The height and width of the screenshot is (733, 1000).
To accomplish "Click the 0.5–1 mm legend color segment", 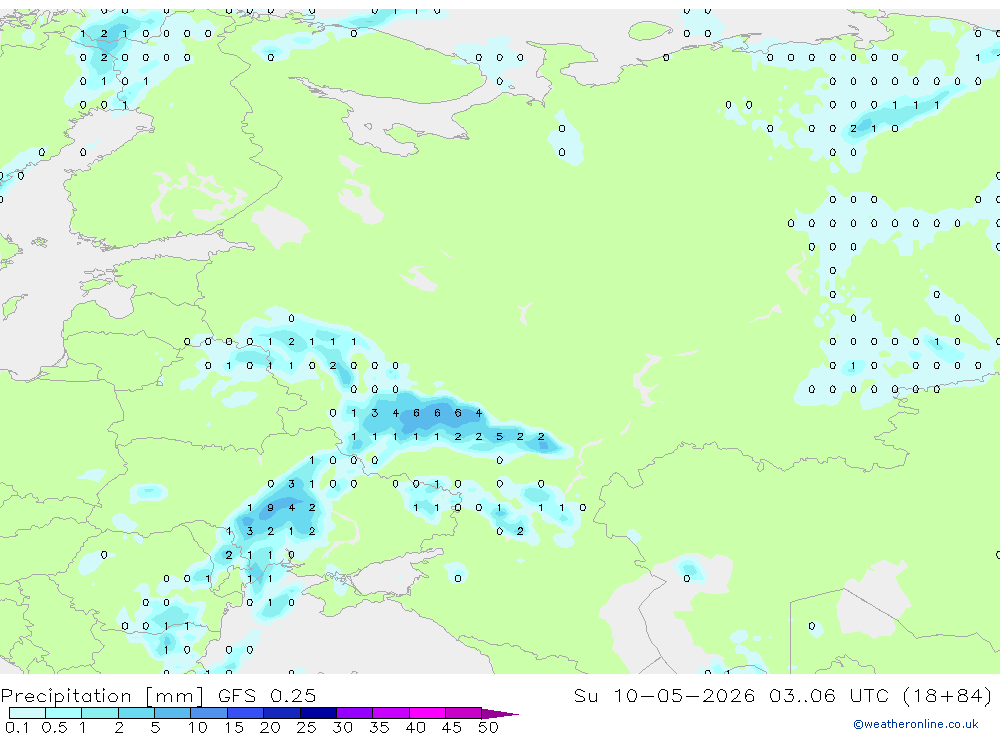I will click(64, 713).
